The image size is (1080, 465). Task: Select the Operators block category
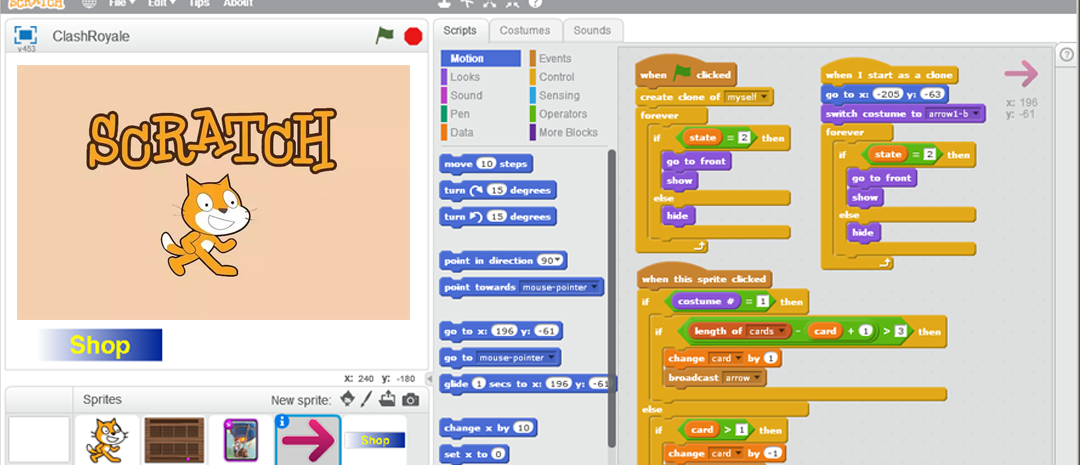pos(563,114)
